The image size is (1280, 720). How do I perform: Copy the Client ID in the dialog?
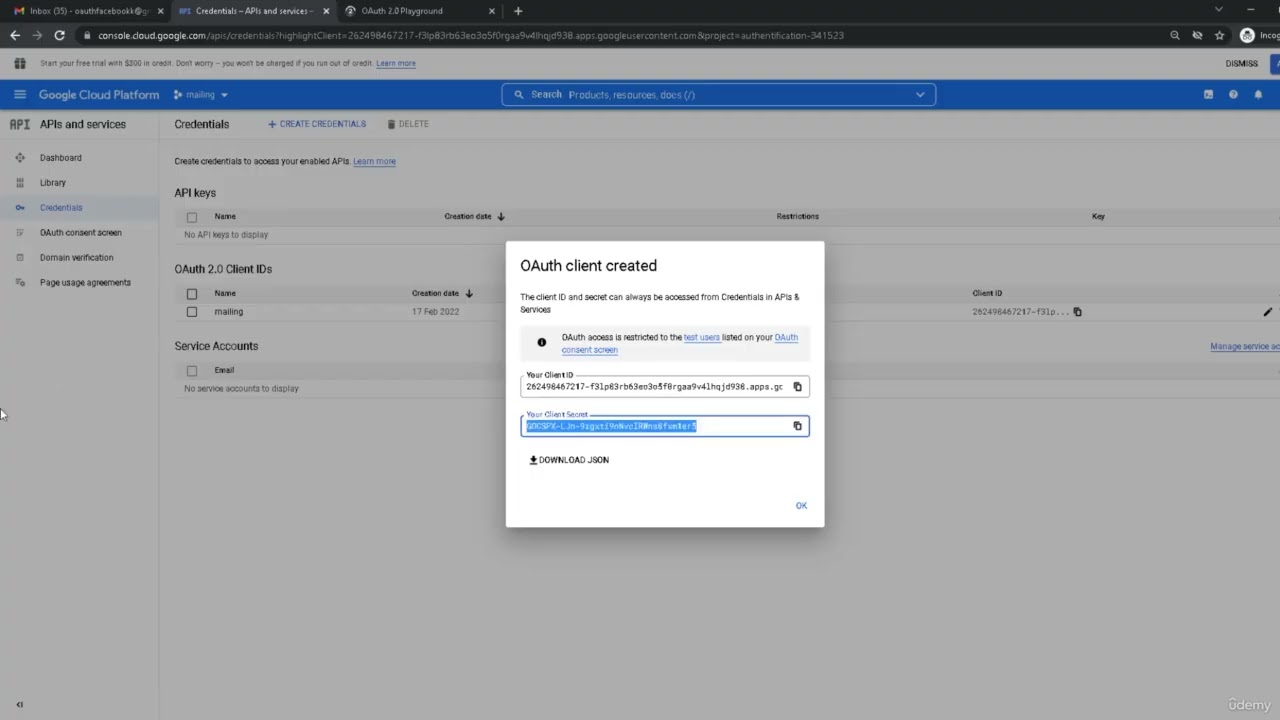797,387
